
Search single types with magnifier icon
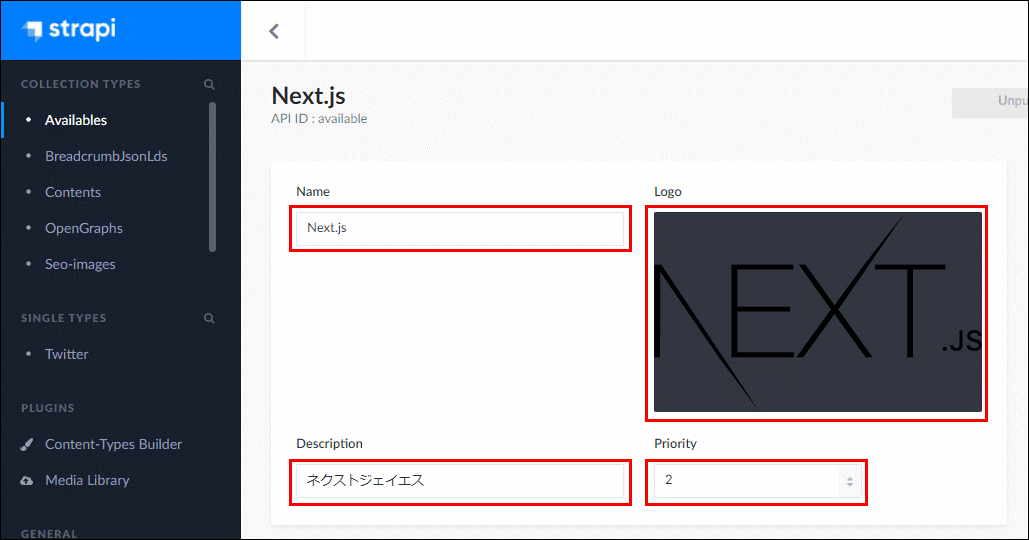209,318
